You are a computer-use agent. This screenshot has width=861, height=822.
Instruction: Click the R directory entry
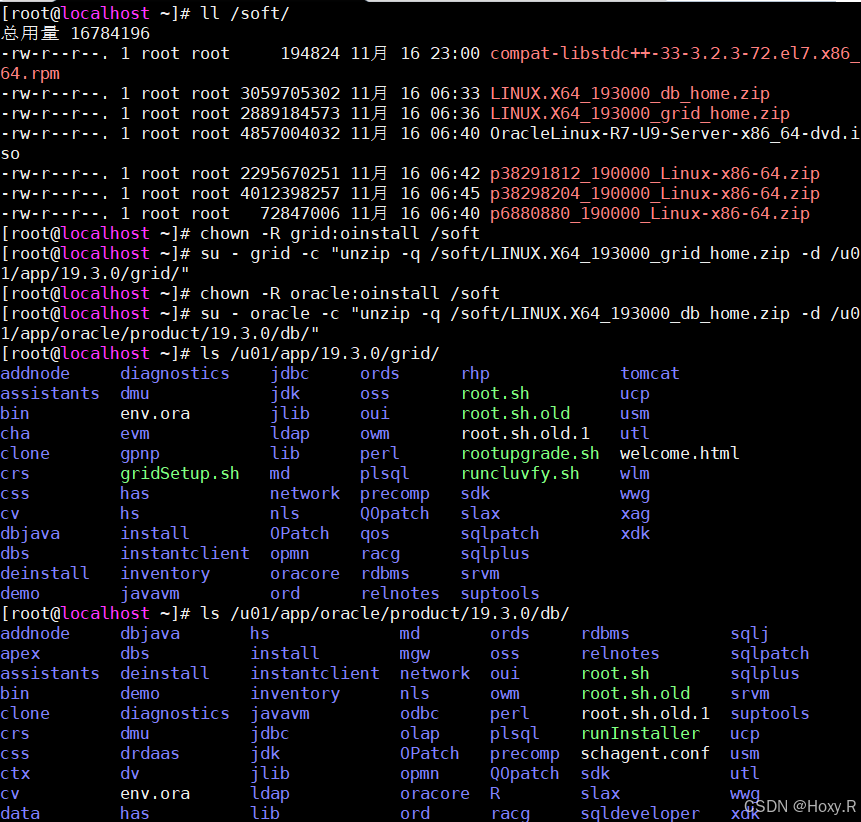[495, 793]
